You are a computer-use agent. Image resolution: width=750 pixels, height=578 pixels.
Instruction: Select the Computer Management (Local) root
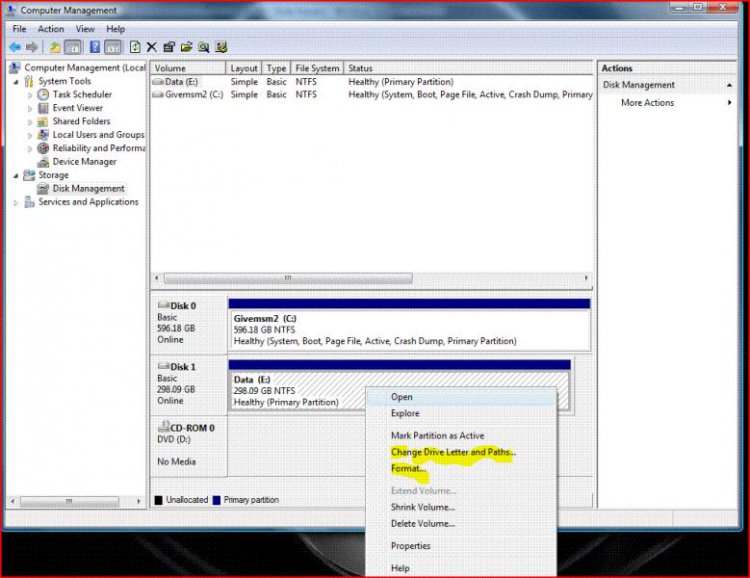click(x=85, y=67)
